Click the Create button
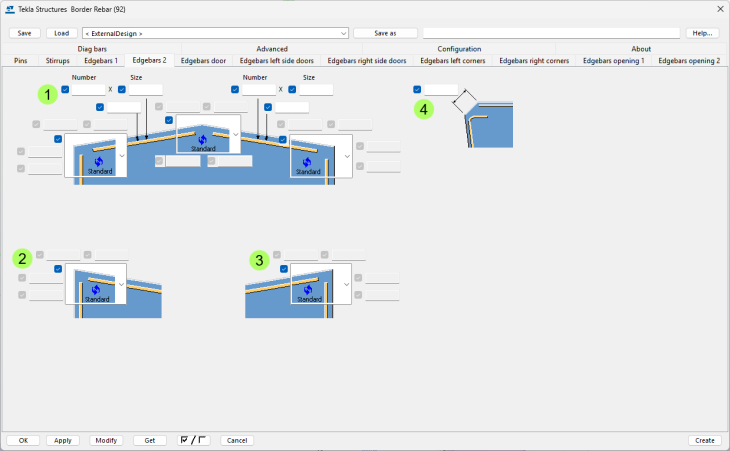 (704, 440)
